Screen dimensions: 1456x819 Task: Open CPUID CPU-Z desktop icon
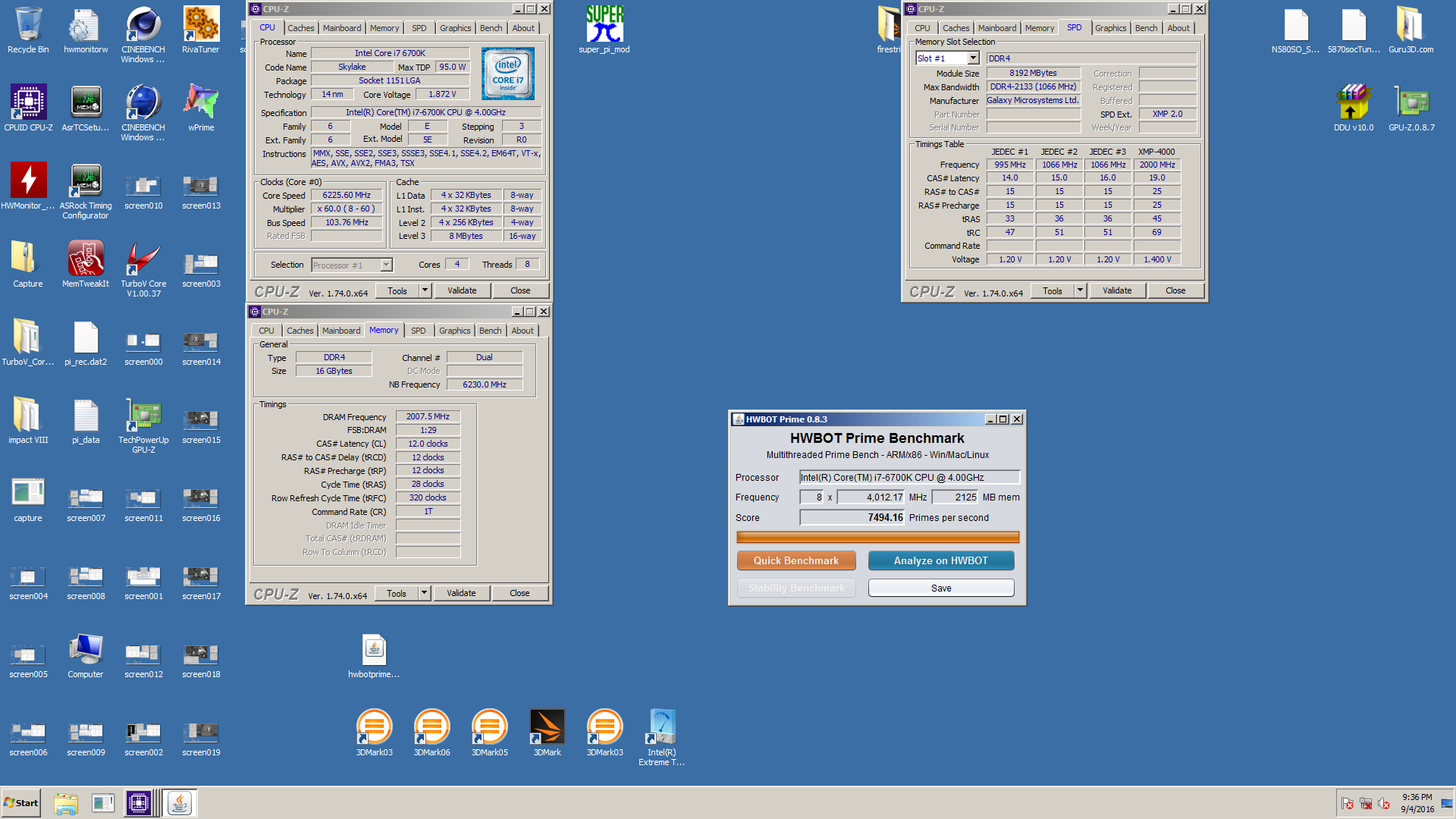(28, 108)
